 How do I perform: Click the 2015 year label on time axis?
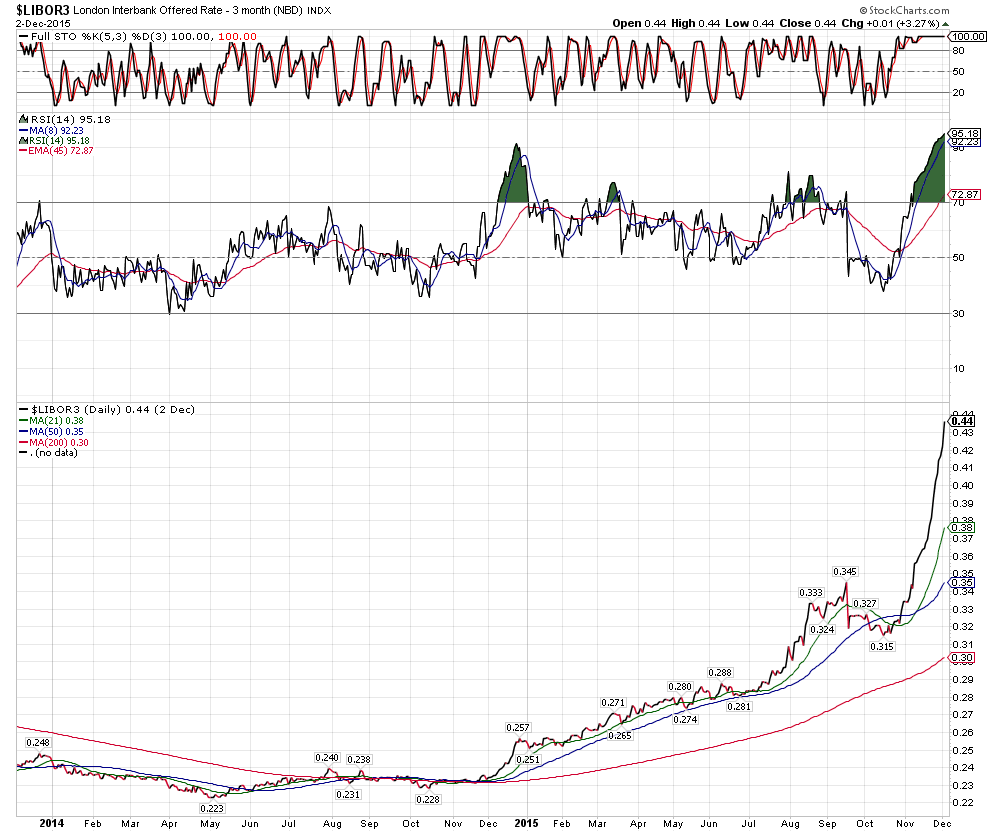[x=527, y=823]
